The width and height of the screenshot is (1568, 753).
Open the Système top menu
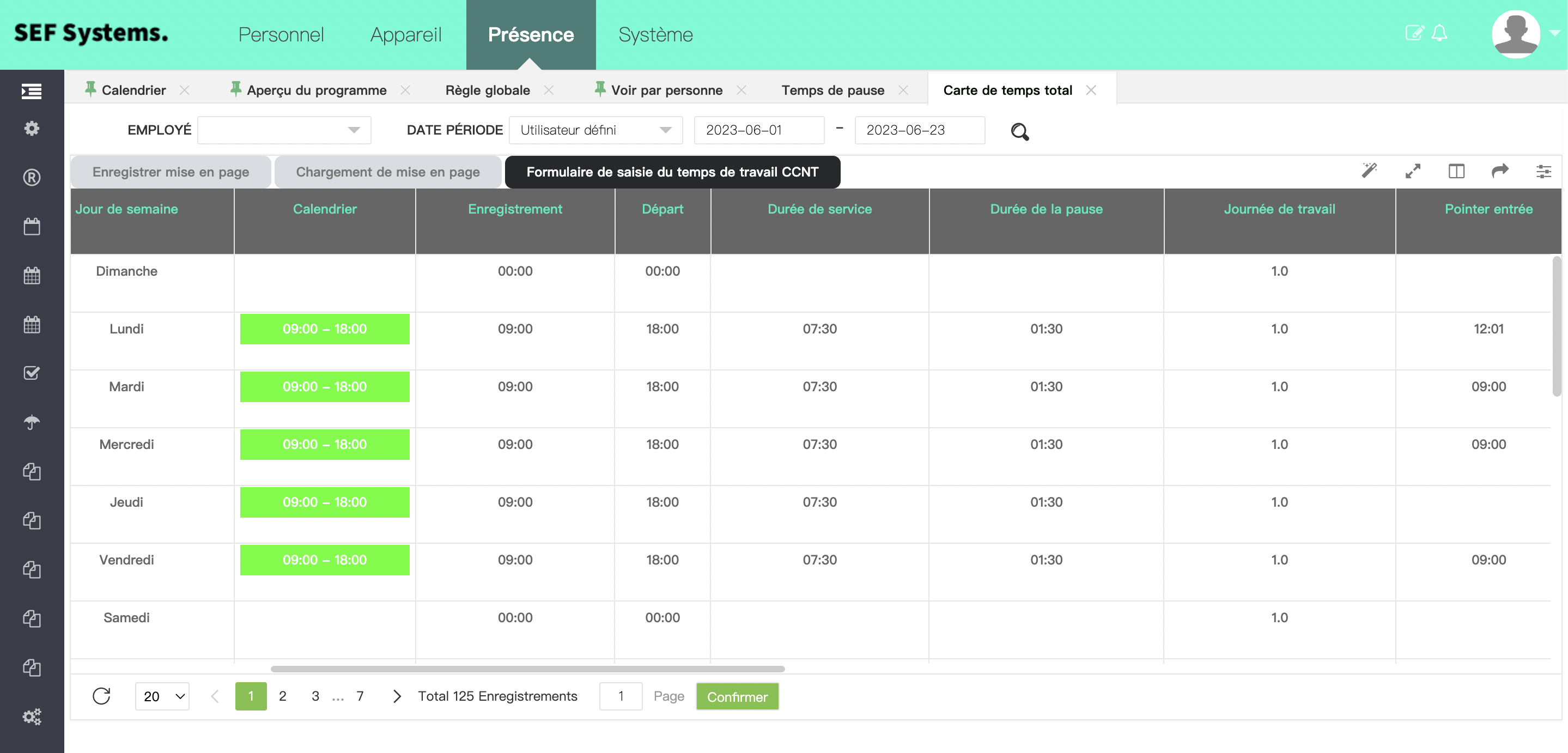coord(655,35)
